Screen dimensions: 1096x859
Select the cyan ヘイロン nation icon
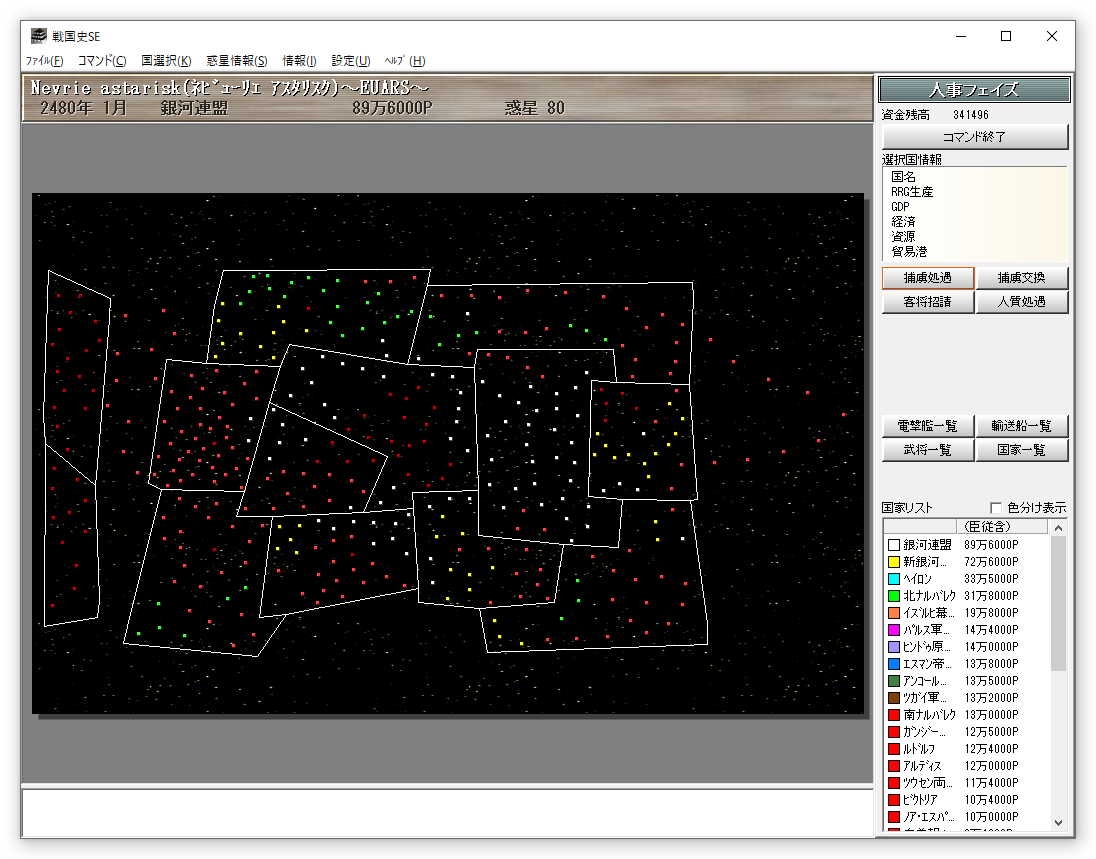(x=894, y=579)
